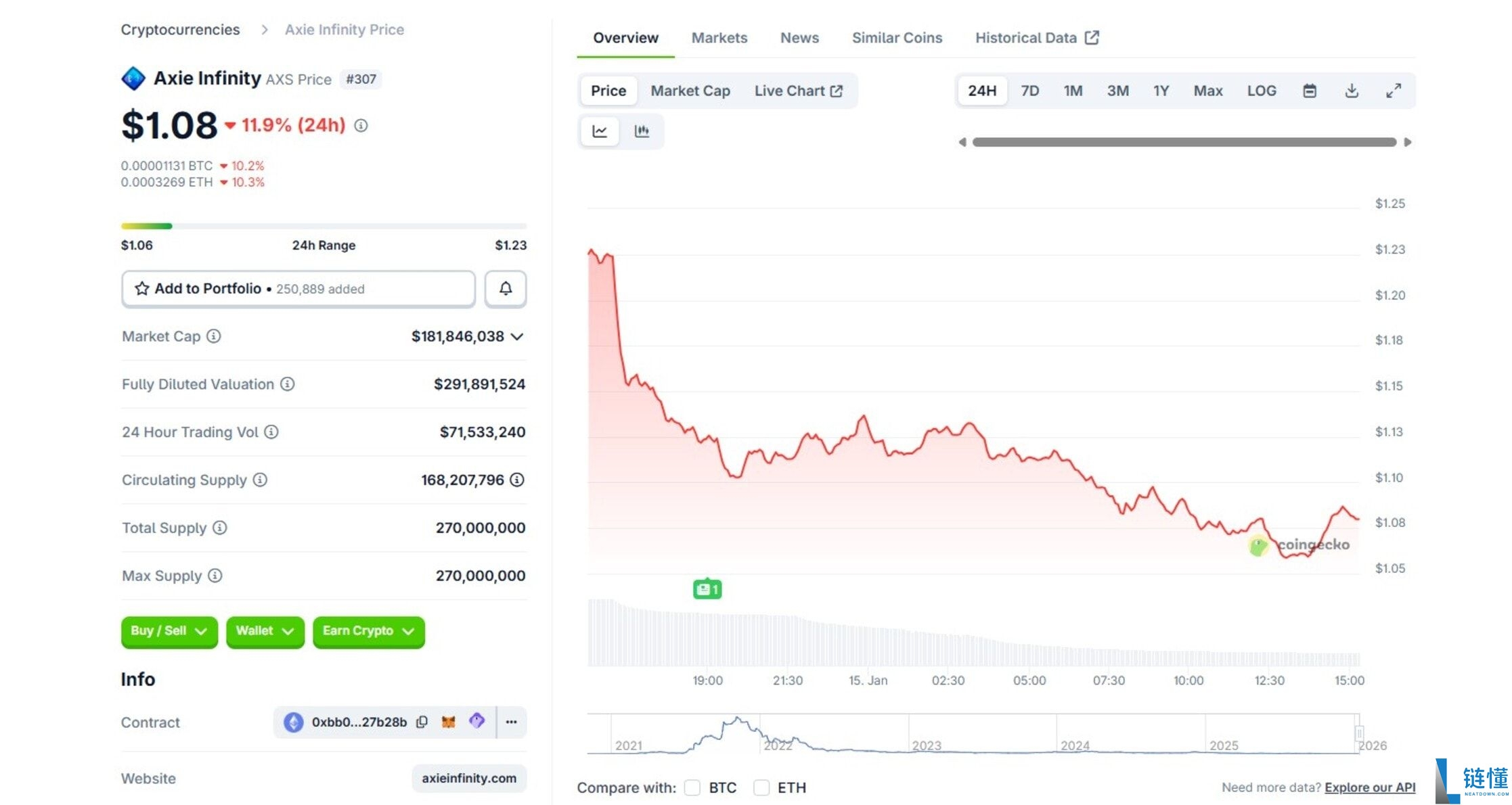The height and width of the screenshot is (805, 1512).
Task: Expand the Market Cap details chevron
Action: click(517, 336)
